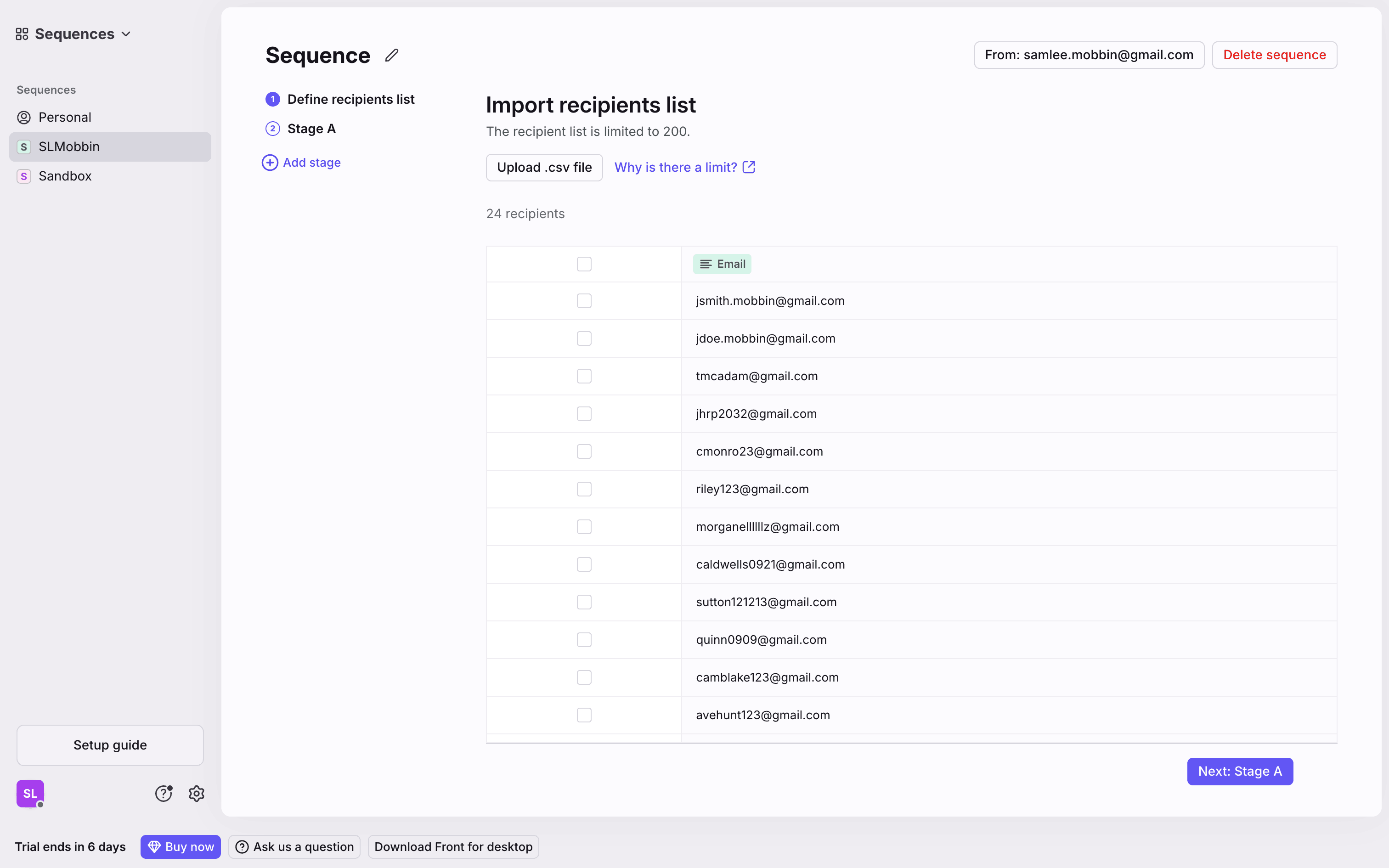The image size is (1389, 868).
Task: Click the Delete sequence button
Action: [1274, 55]
